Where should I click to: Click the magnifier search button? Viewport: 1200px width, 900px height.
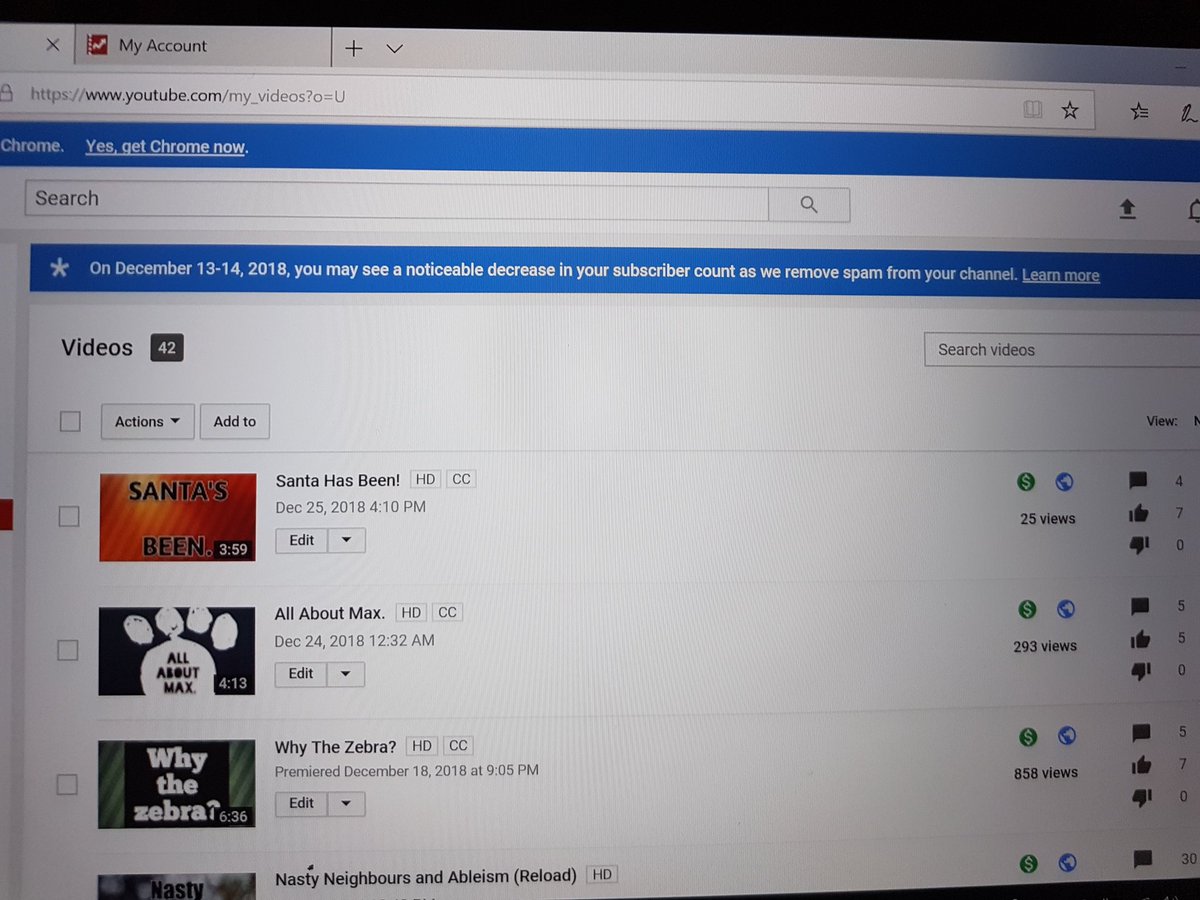(809, 205)
